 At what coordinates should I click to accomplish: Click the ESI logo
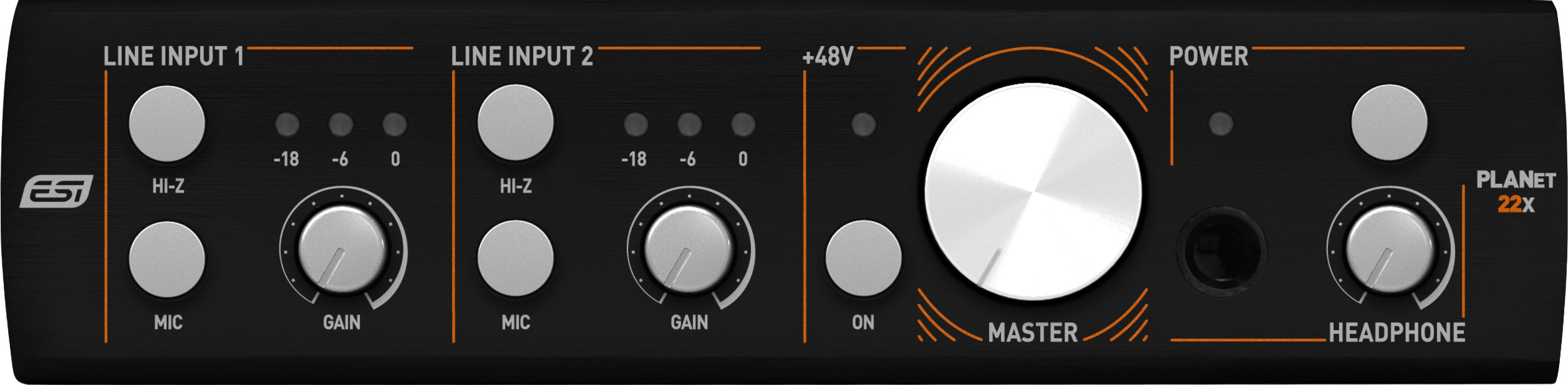(56, 191)
